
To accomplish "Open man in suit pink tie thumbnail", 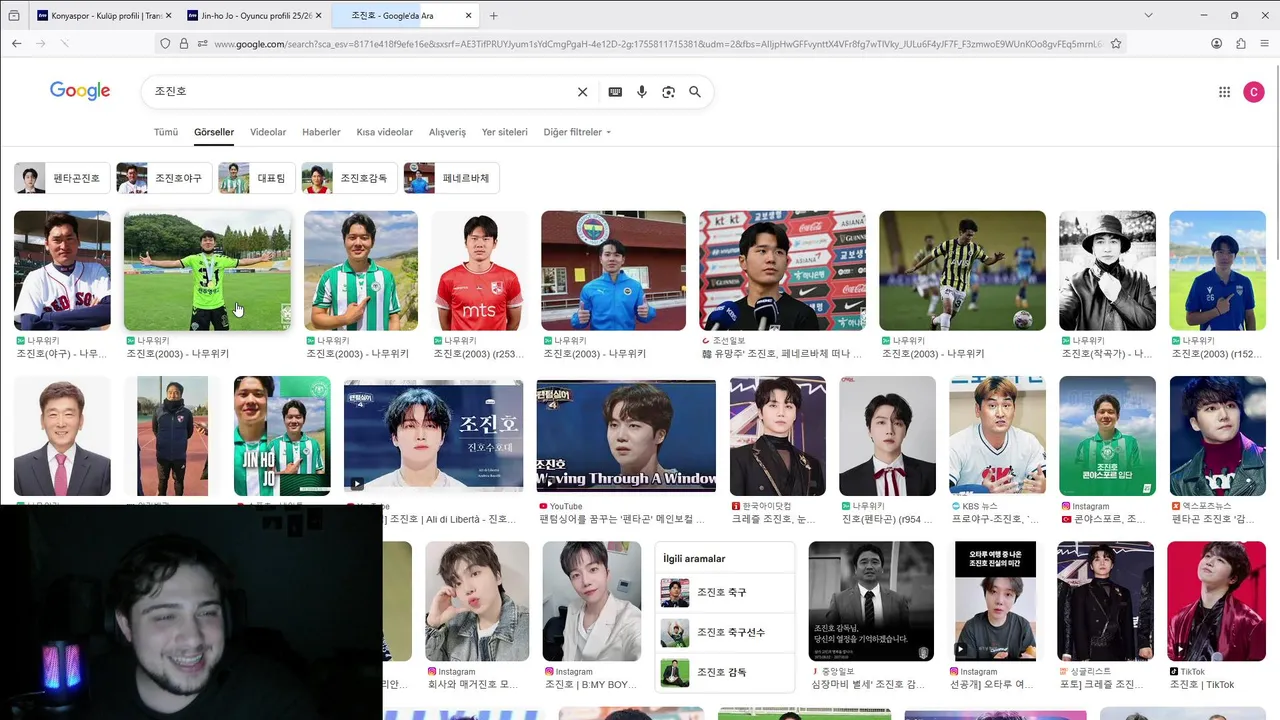I will (x=62, y=436).
